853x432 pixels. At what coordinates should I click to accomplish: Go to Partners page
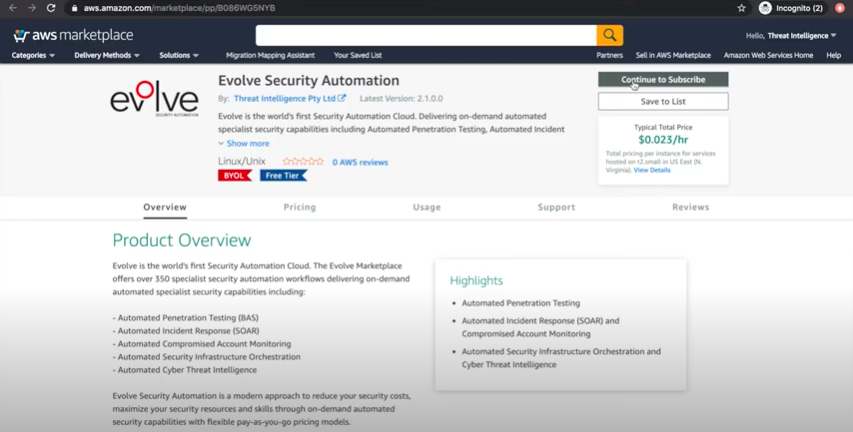(609, 55)
